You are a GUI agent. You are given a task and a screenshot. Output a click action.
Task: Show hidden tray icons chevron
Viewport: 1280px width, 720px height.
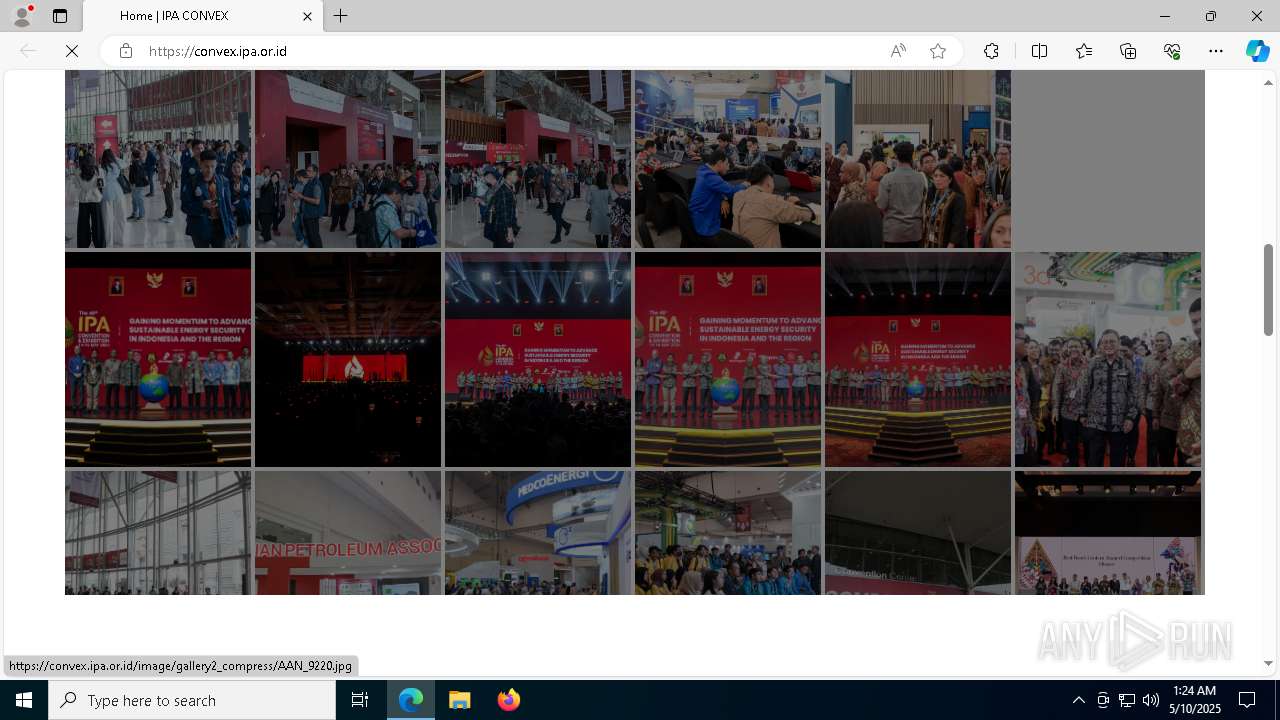tap(1078, 700)
